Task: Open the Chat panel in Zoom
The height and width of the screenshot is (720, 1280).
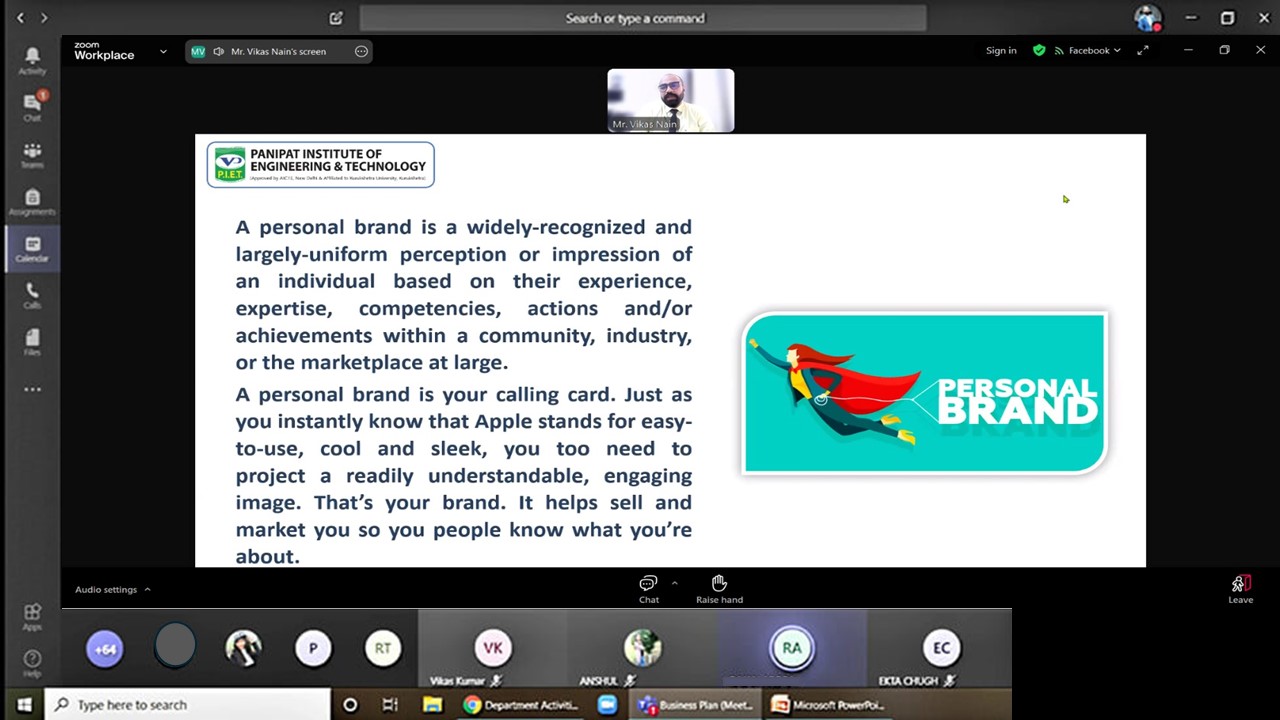Action: coord(648,588)
